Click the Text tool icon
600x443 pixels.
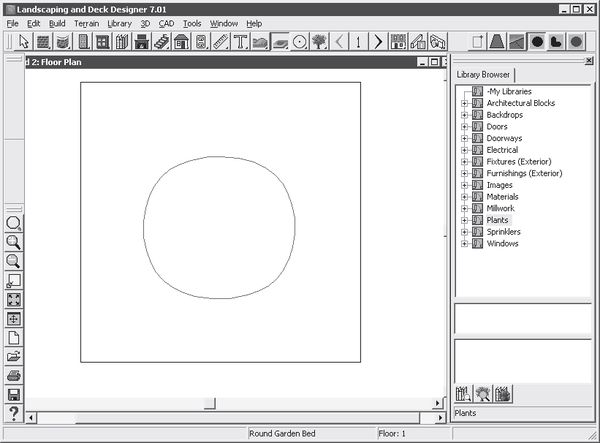[240, 42]
